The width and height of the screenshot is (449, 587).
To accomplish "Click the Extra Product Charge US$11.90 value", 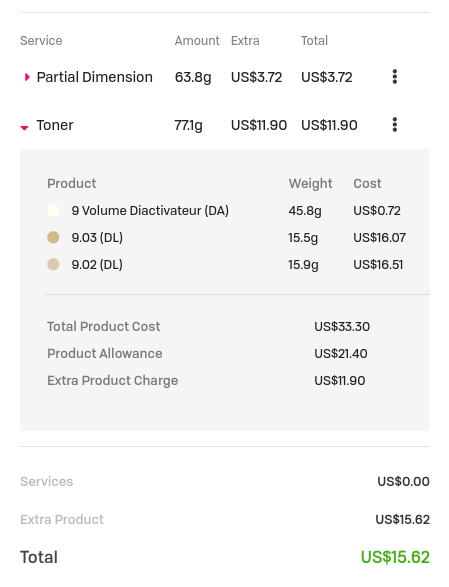I will click(x=340, y=381).
